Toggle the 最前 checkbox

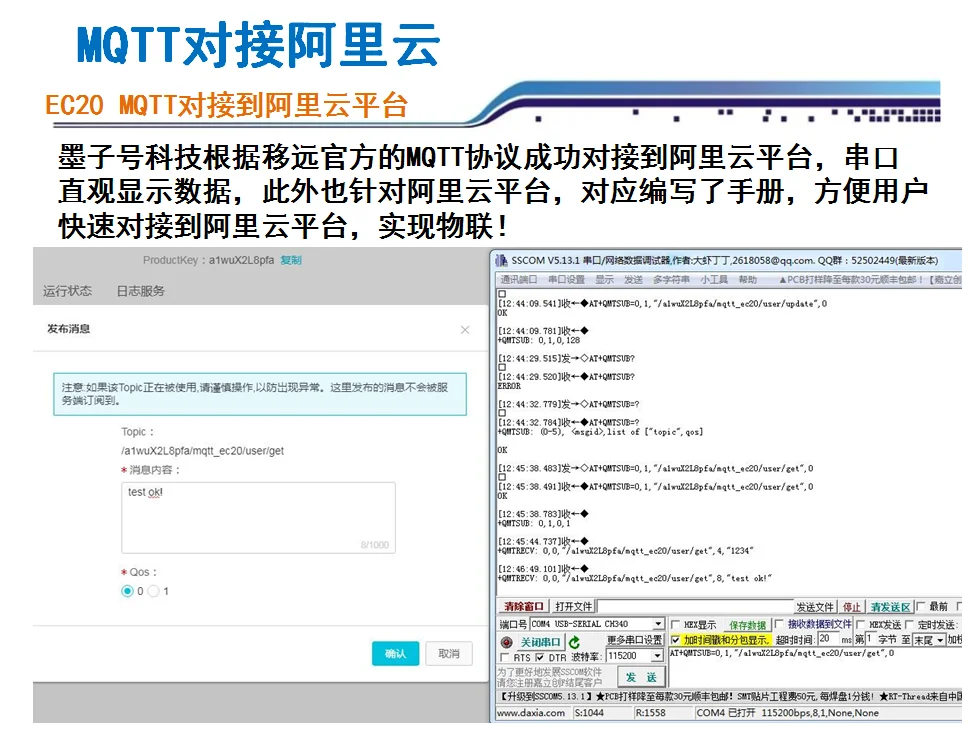pos(921,606)
